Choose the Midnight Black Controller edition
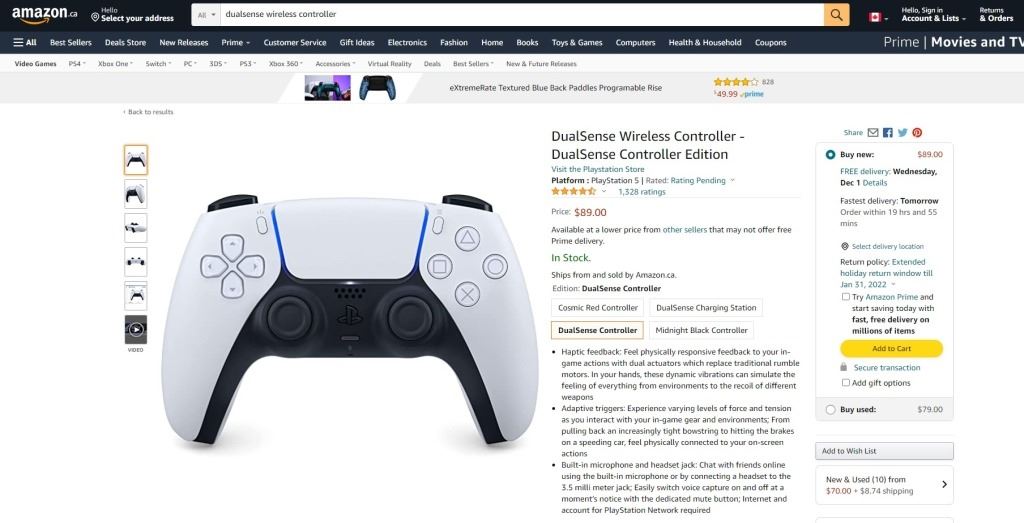This screenshot has height=523, width=1024. click(701, 330)
